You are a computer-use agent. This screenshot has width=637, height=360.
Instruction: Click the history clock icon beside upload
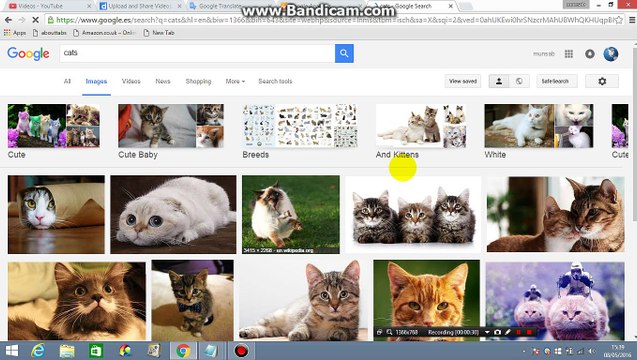[519, 81]
